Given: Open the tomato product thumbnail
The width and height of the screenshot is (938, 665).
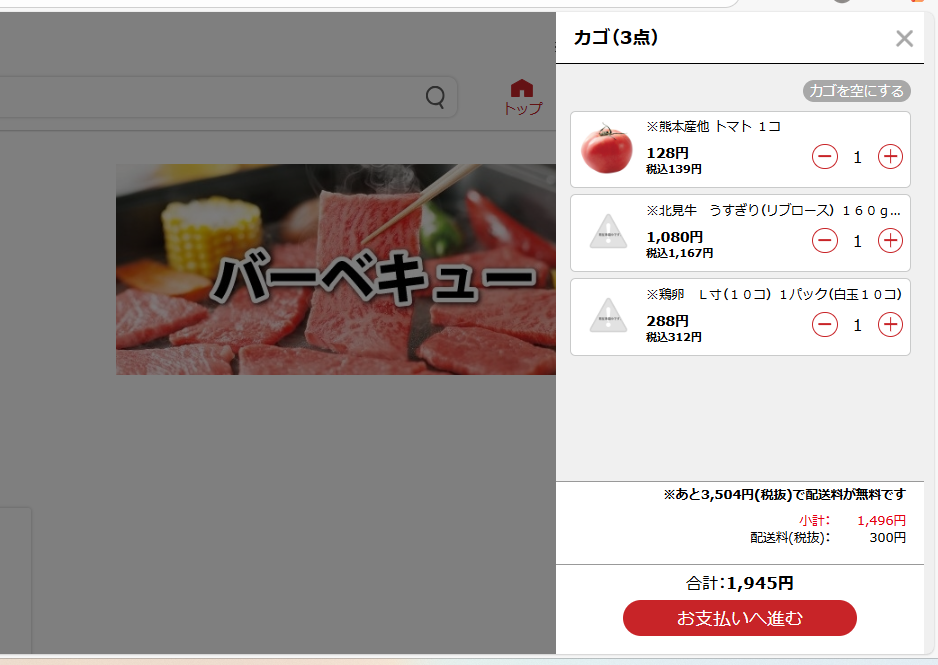Looking at the screenshot, I should [607, 149].
